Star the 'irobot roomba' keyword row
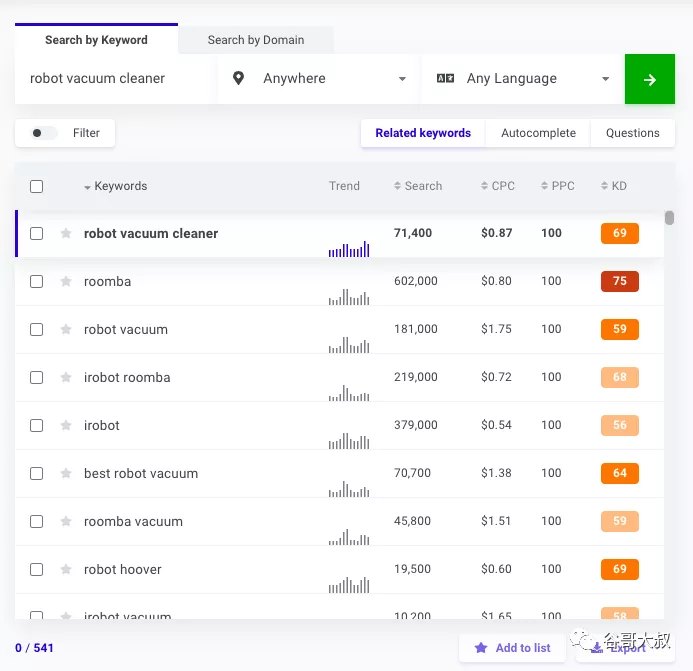This screenshot has height=671, width=693. [x=66, y=377]
